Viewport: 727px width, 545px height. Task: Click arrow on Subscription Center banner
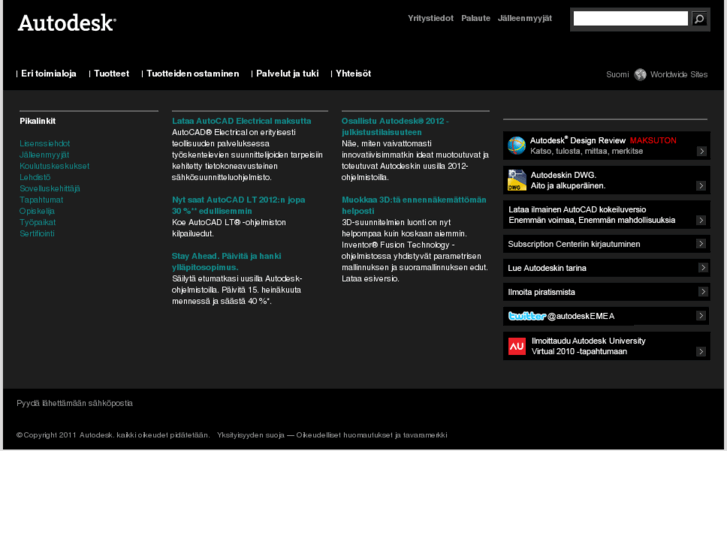[x=701, y=244]
